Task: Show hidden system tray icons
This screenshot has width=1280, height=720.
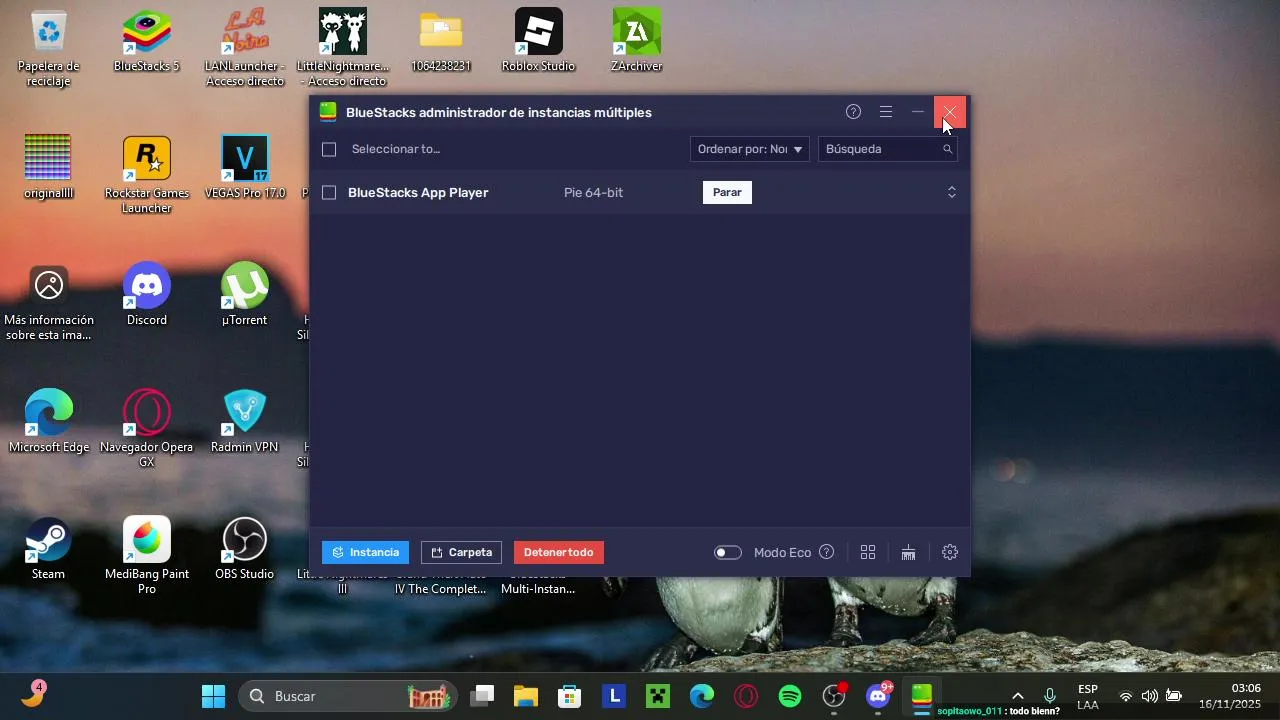Action: [x=1017, y=696]
